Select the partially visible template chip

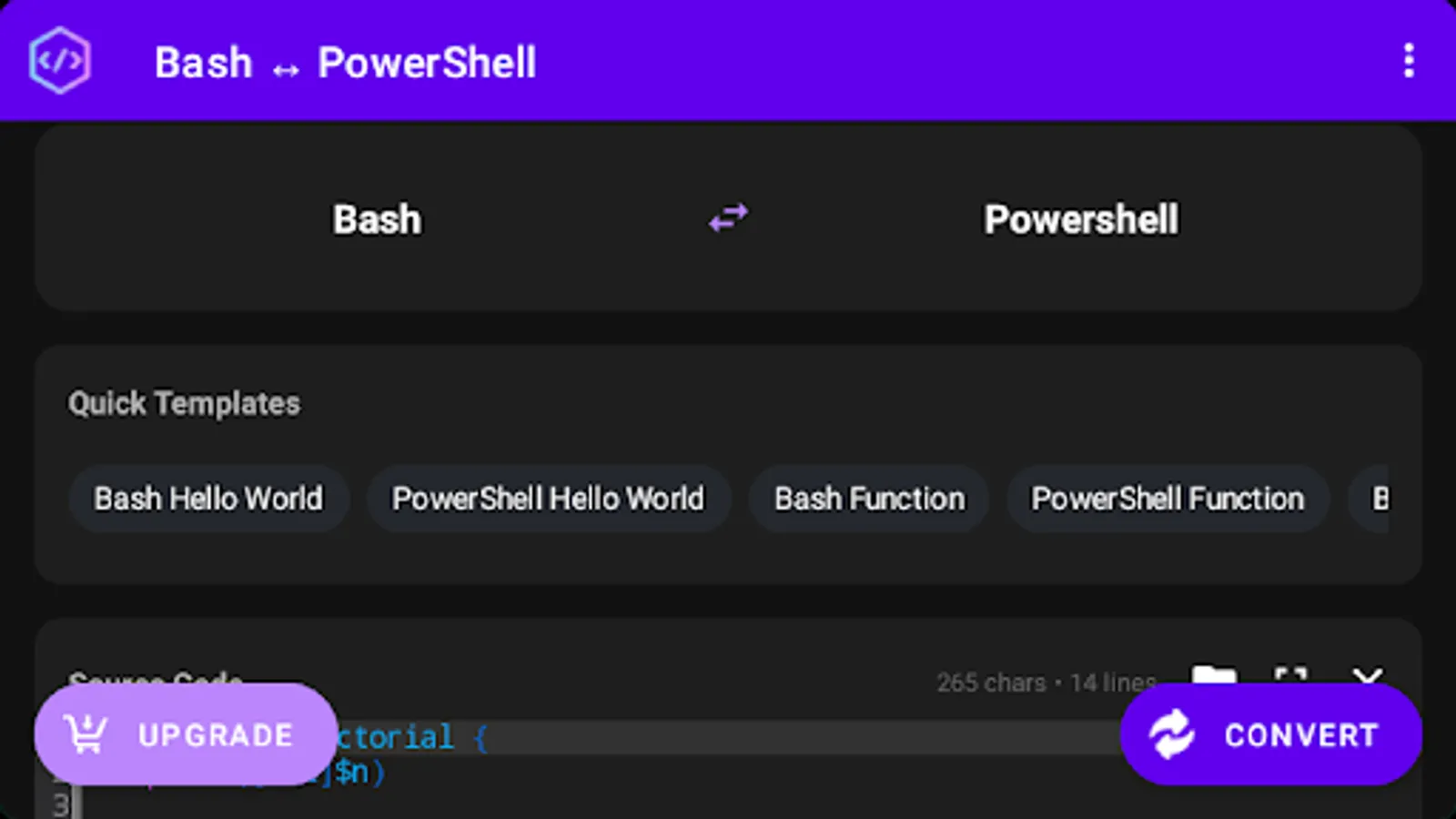pyautogui.click(x=1376, y=499)
